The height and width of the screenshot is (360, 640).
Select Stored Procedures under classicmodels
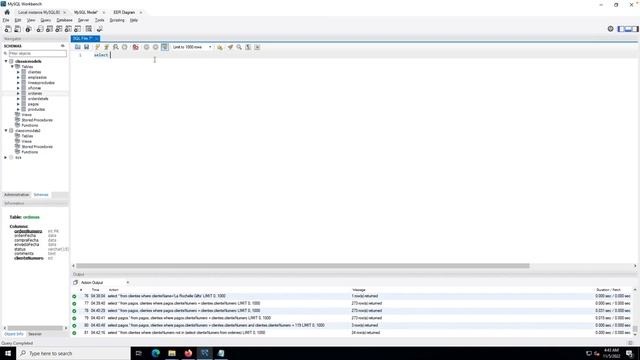(x=37, y=120)
